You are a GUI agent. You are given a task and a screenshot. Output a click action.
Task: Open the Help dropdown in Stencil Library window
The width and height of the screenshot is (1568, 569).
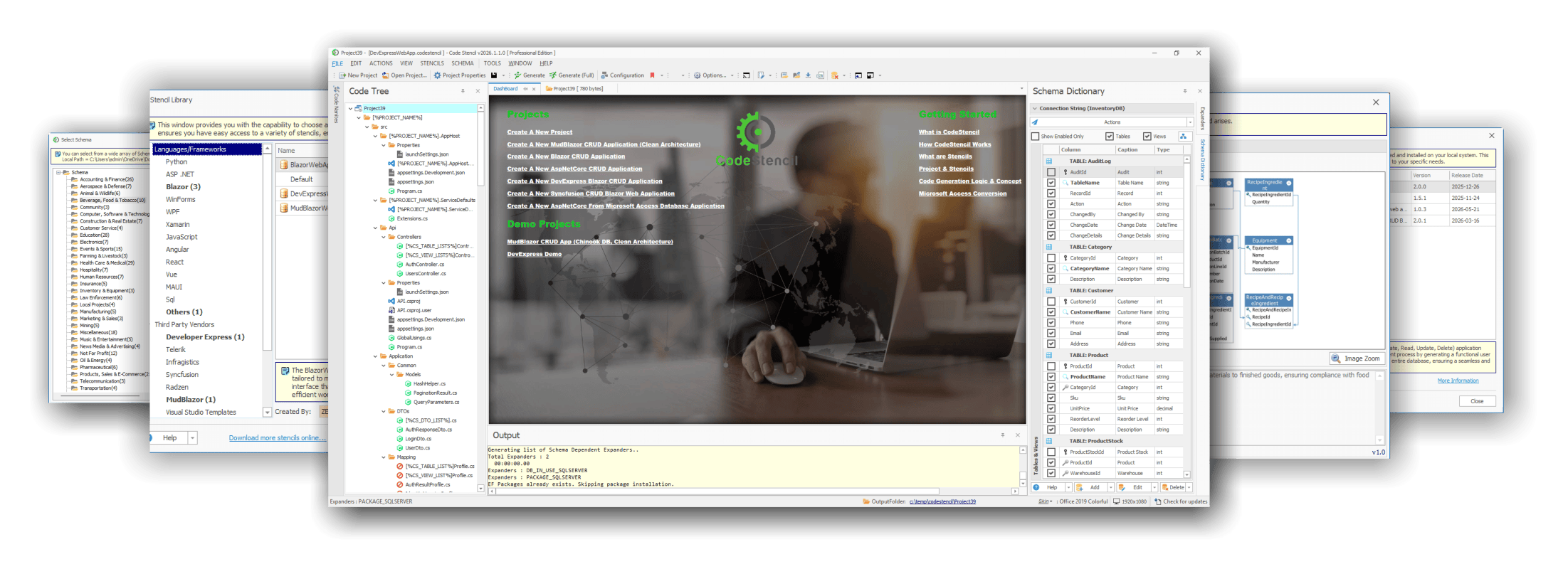[x=192, y=438]
